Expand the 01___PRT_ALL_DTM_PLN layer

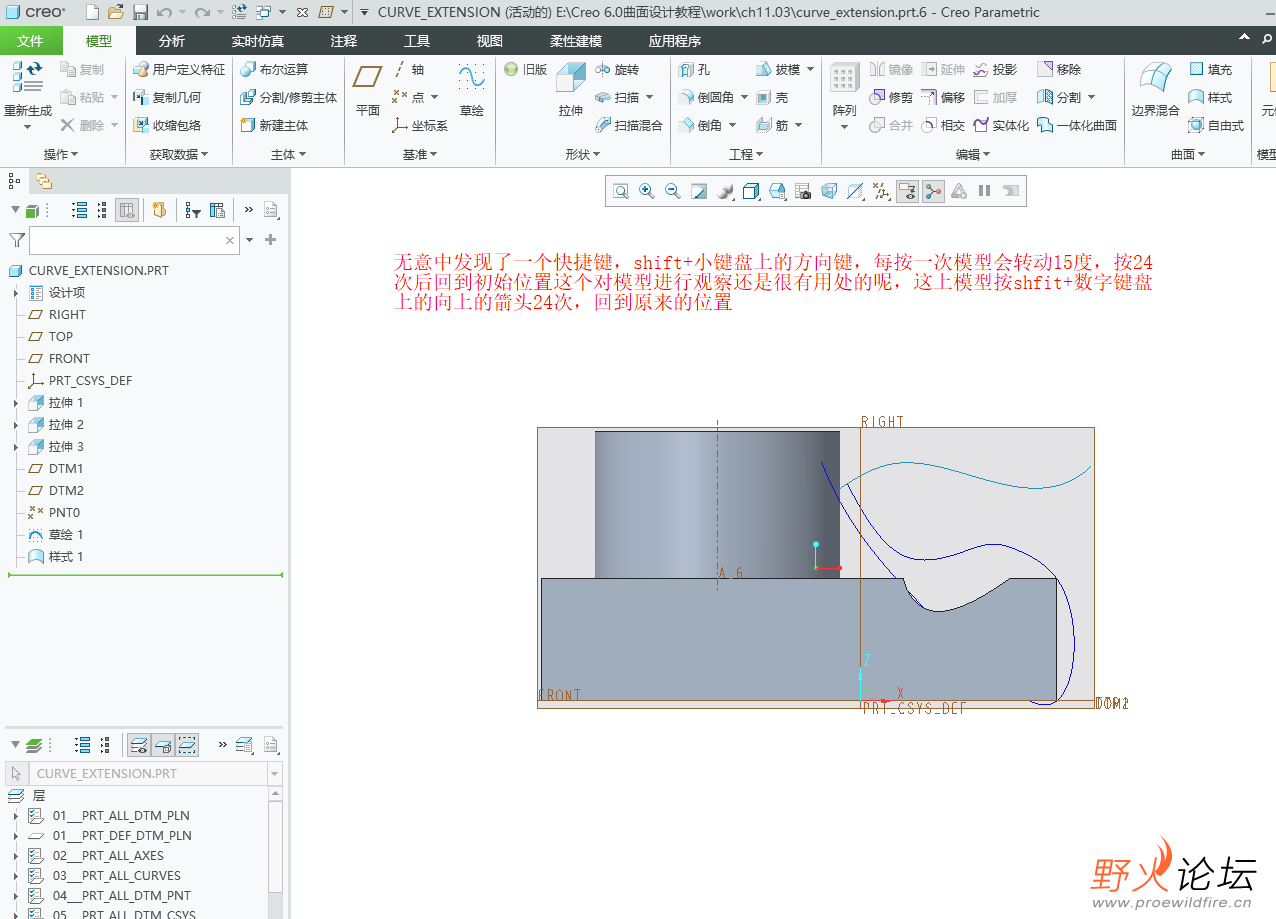(16, 816)
